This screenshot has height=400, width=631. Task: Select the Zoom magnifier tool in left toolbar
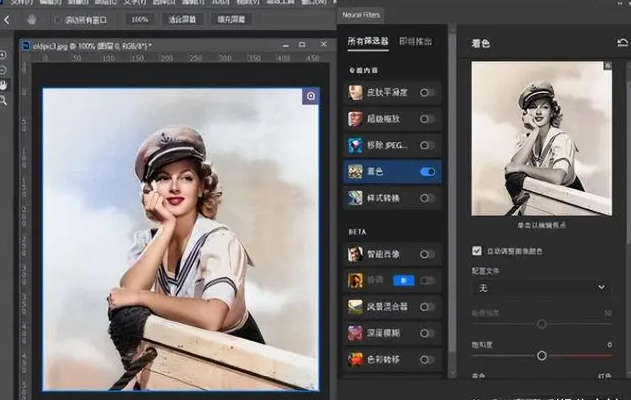point(4,101)
